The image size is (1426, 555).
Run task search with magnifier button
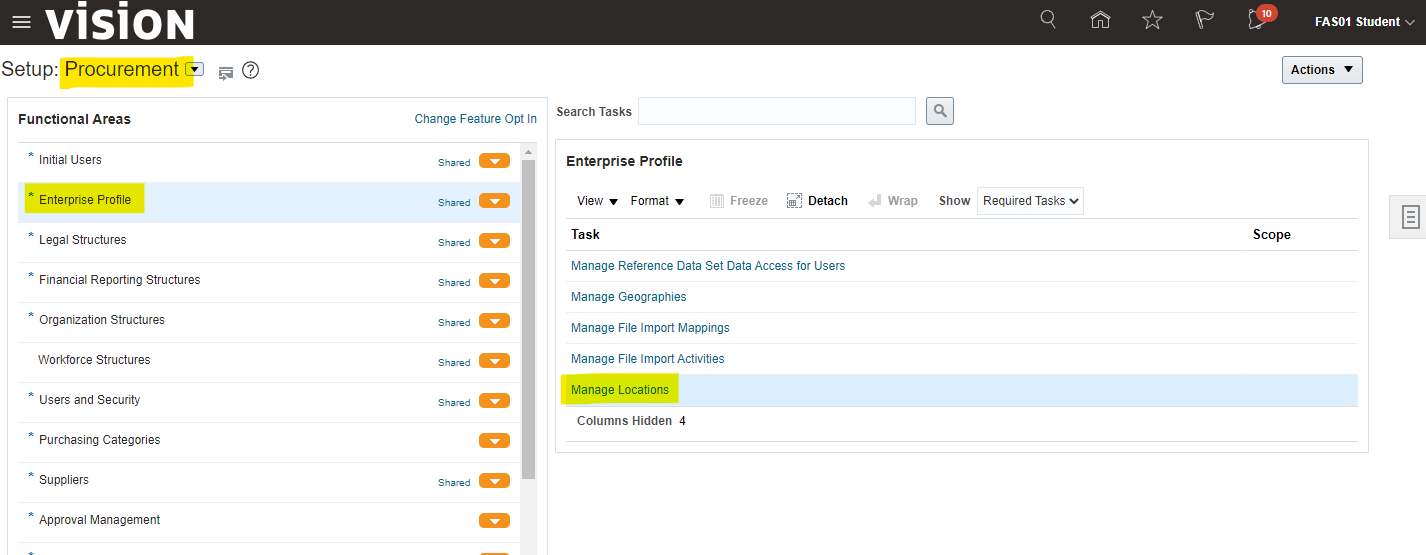coord(939,111)
